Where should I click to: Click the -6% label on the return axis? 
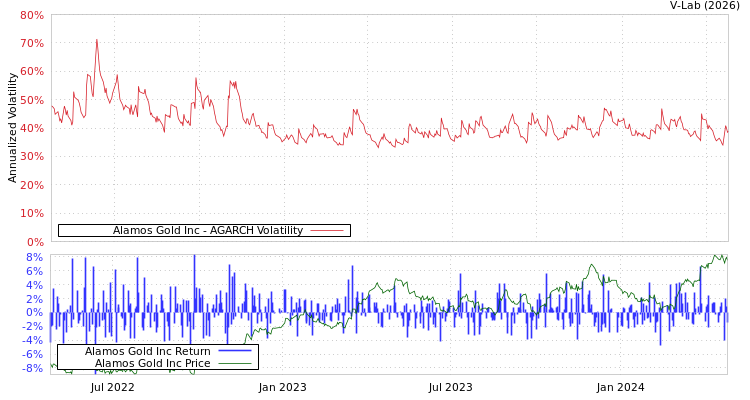33,354
